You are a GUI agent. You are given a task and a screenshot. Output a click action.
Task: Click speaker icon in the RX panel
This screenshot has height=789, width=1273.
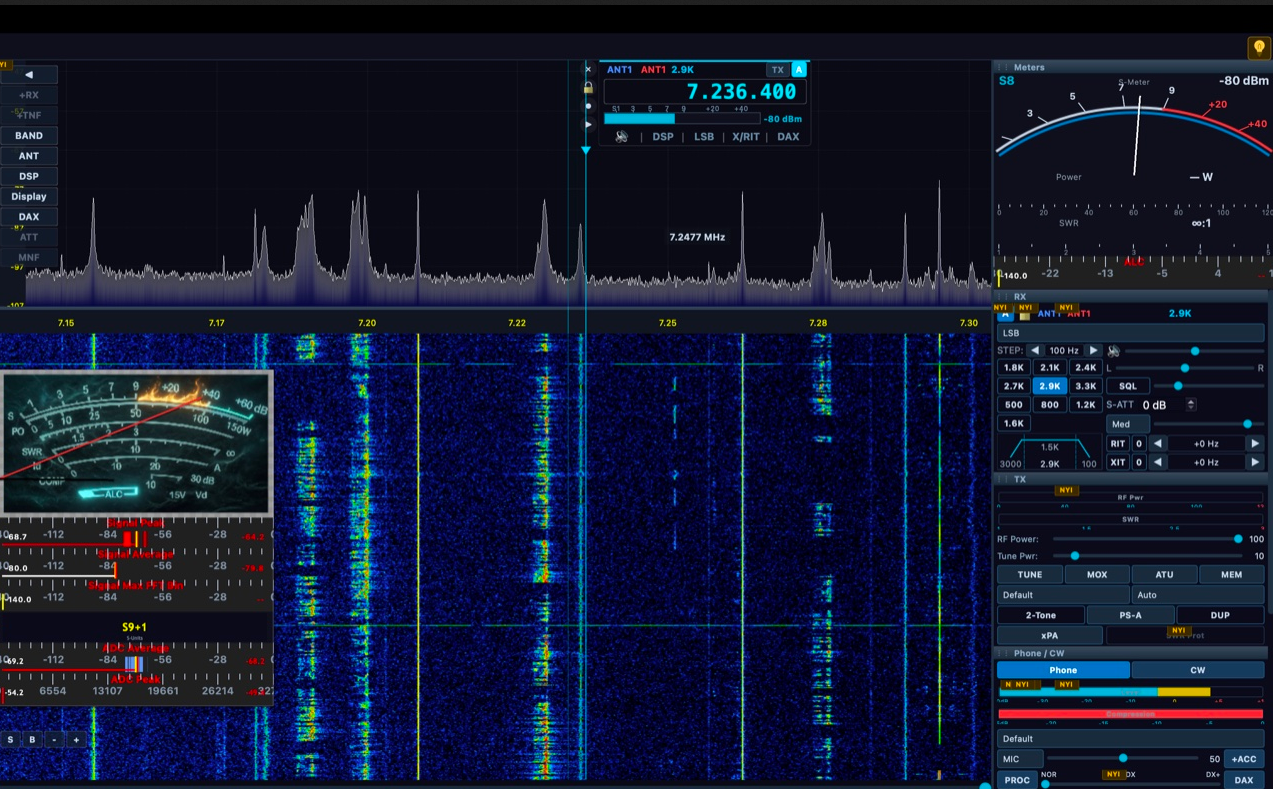[x=1113, y=351]
